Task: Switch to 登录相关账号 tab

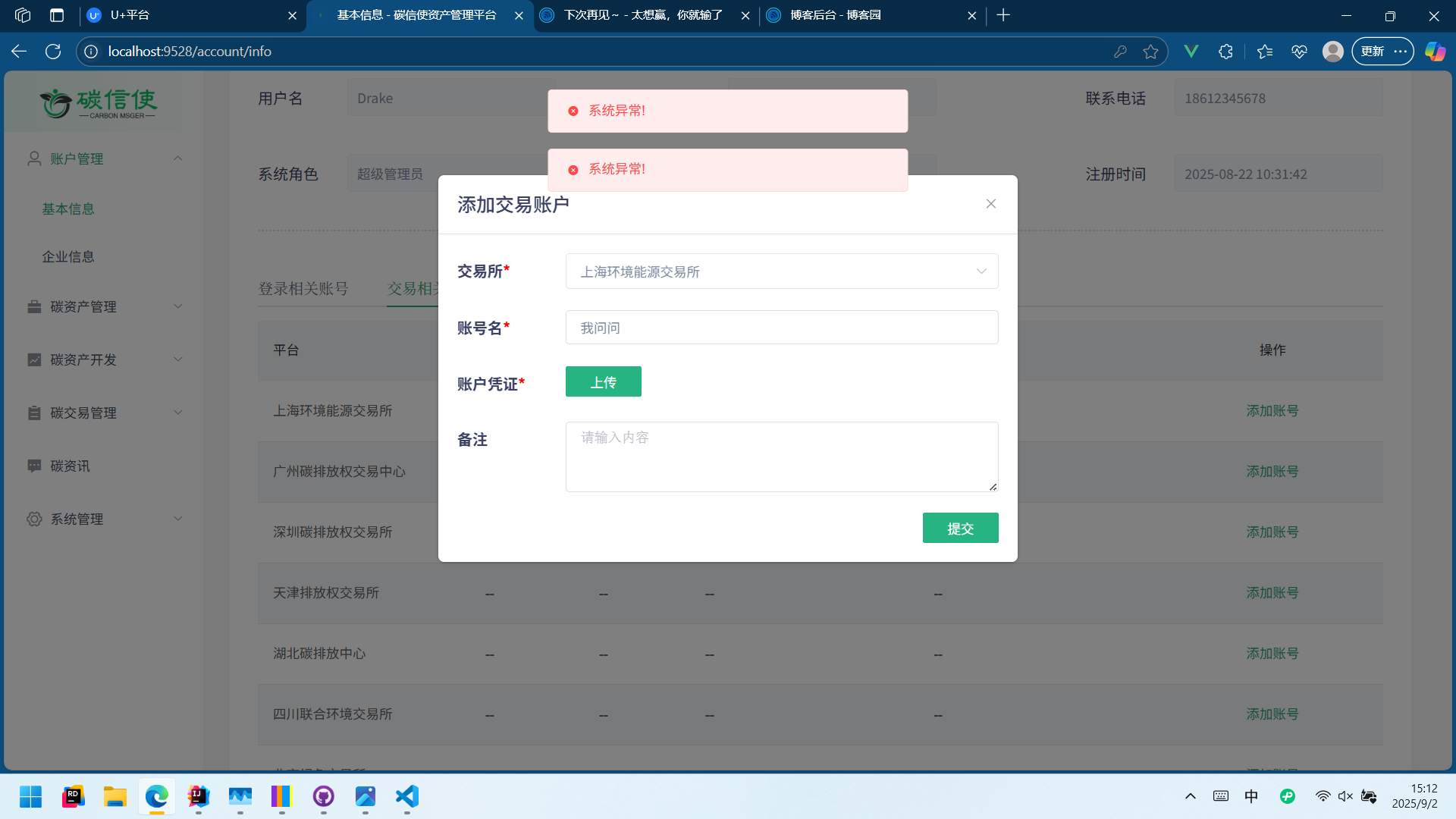Action: (x=303, y=289)
